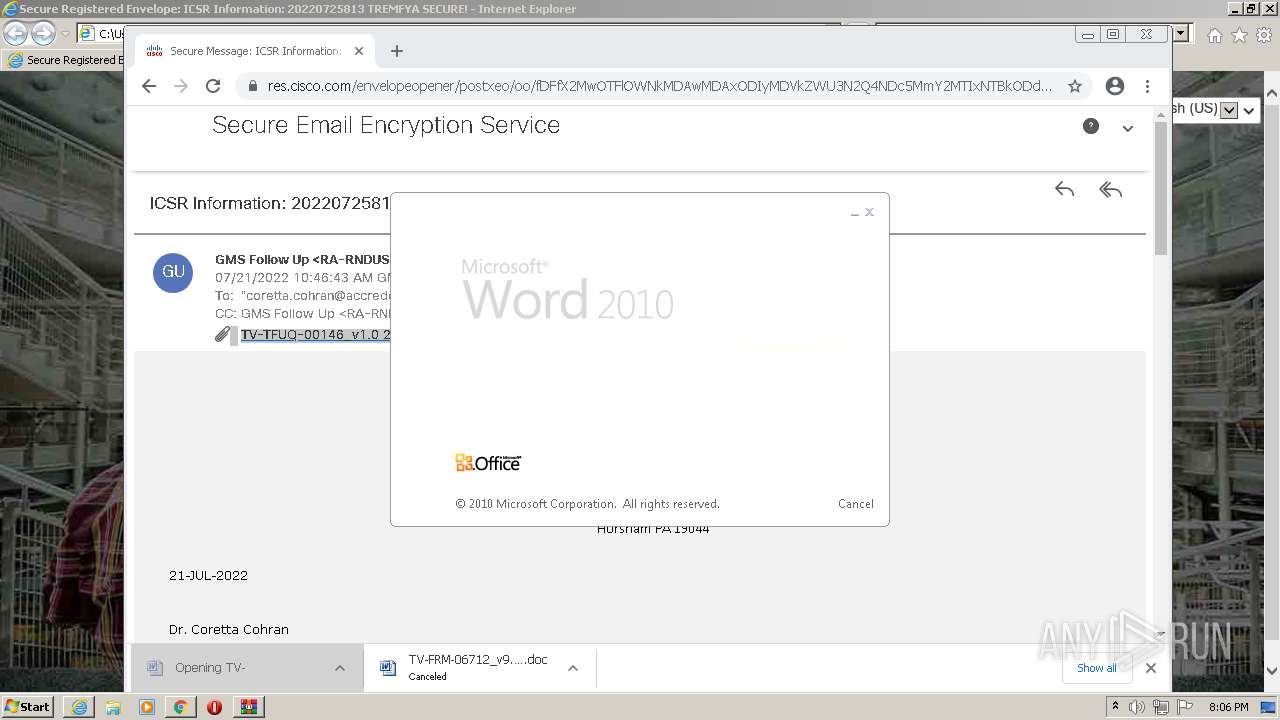Open the Chrome three-dot menu
The image size is (1280, 720).
1147,86
